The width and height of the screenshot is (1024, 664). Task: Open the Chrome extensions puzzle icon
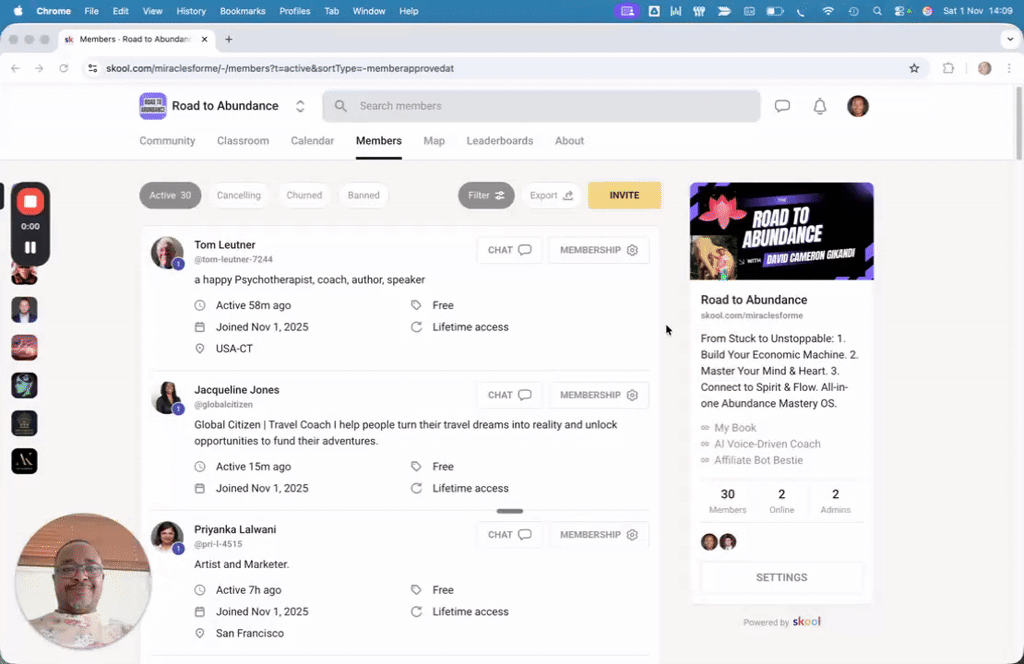coord(948,68)
